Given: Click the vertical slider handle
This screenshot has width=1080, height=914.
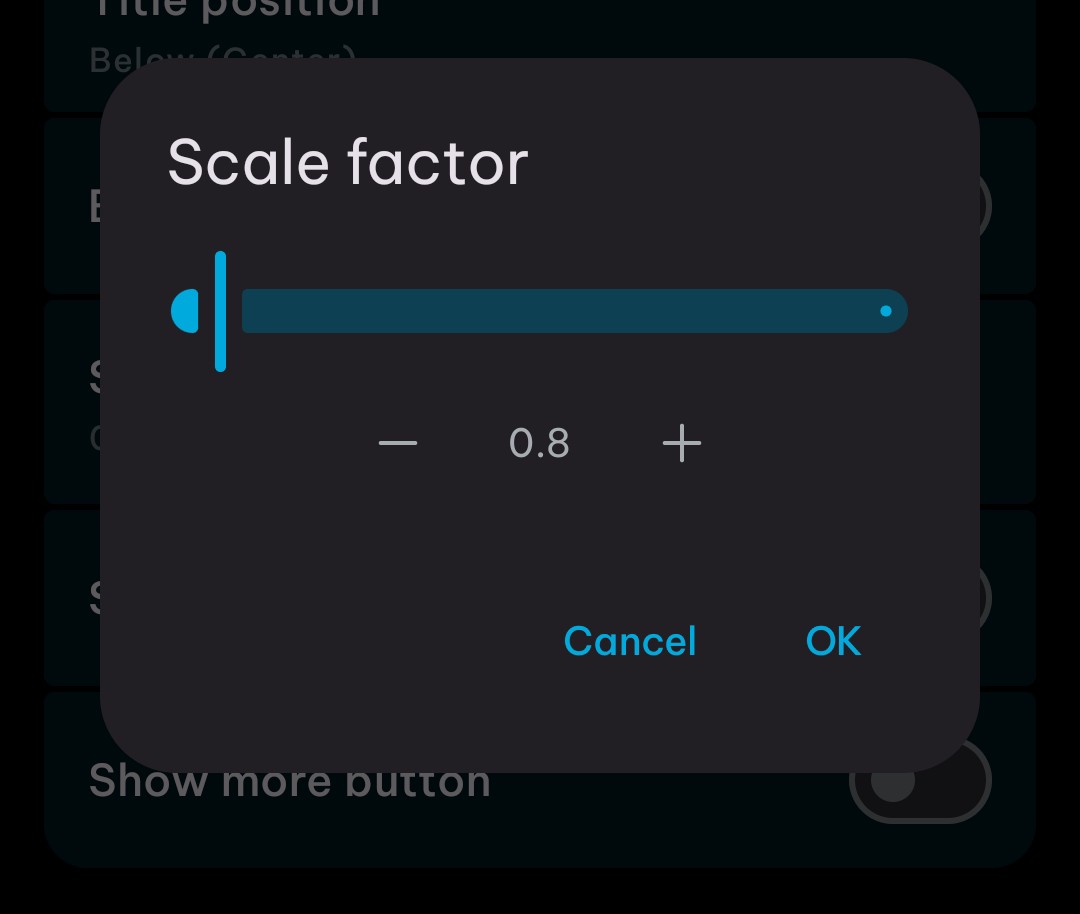Looking at the screenshot, I should point(220,311).
